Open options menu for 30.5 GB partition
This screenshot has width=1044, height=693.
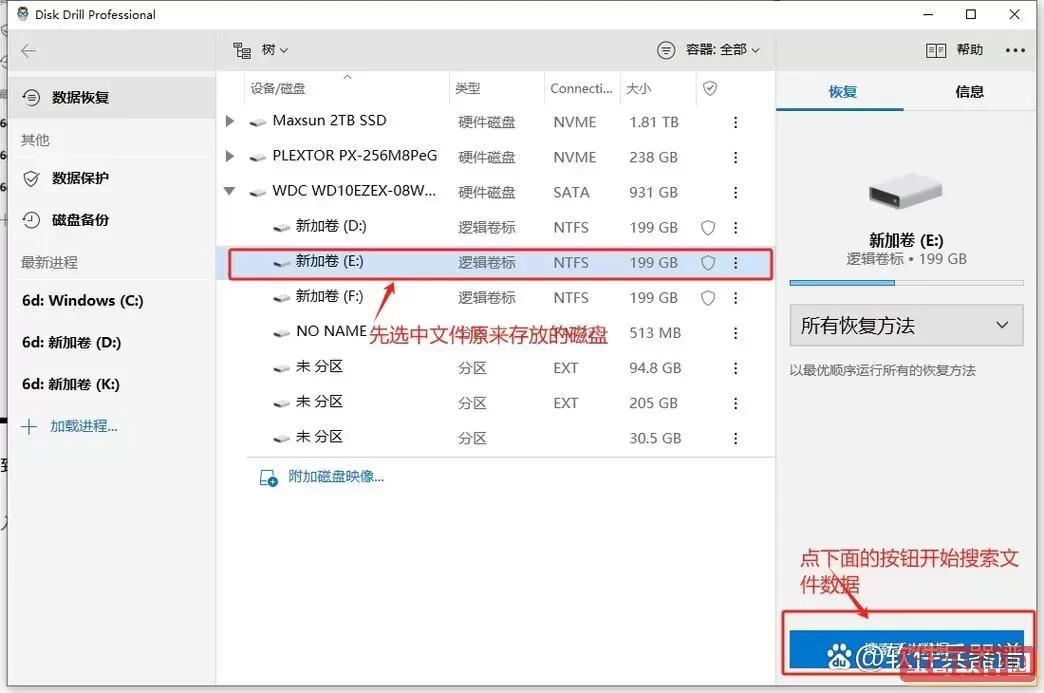[x=735, y=438]
